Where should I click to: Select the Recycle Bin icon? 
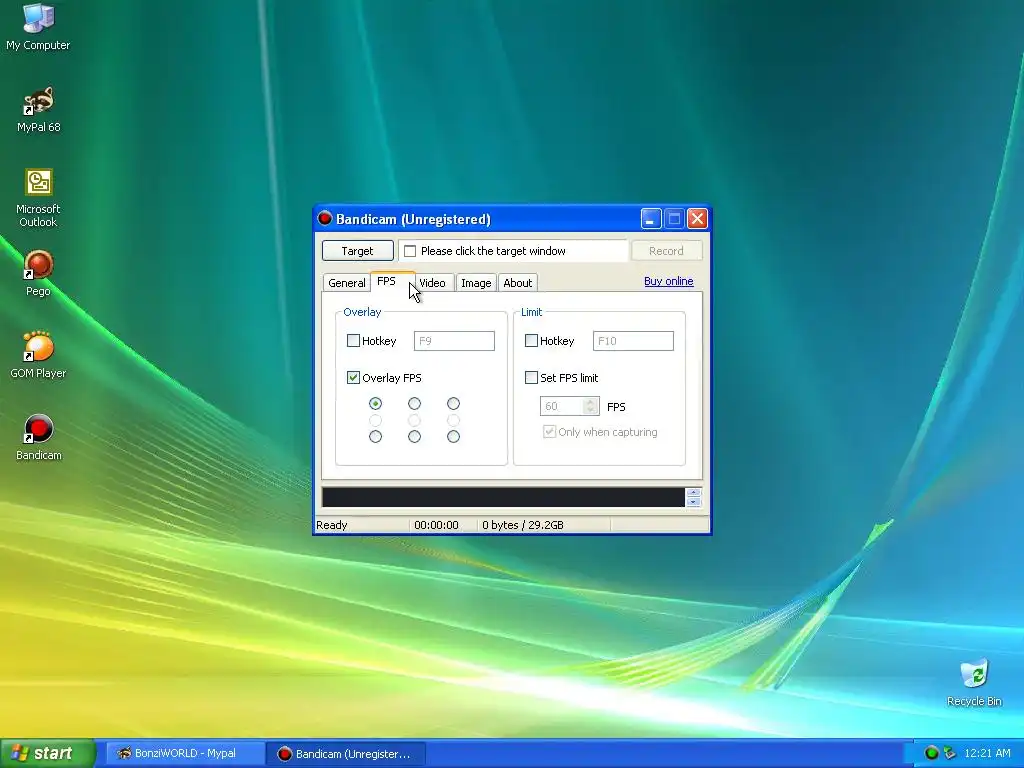click(x=974, y=682)
